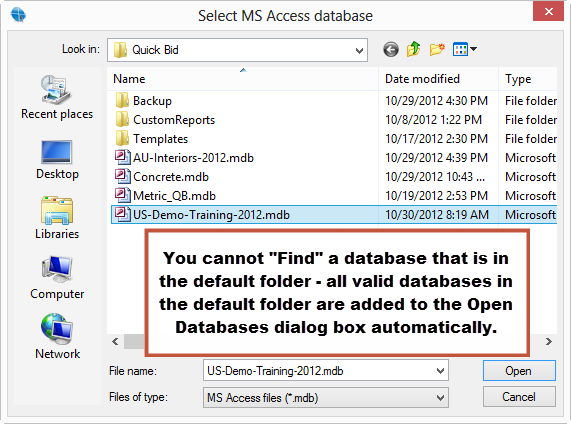Viewport: 571px width, 424px height.
Task: Go back using the toolbar back arrow
Action: tap(391, 49)
